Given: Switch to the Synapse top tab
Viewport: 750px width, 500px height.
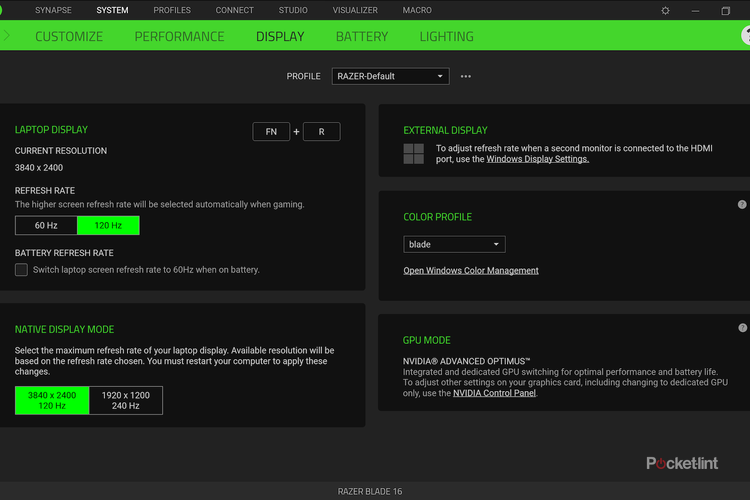Looking at the screenshot, I should click(53, 10).
